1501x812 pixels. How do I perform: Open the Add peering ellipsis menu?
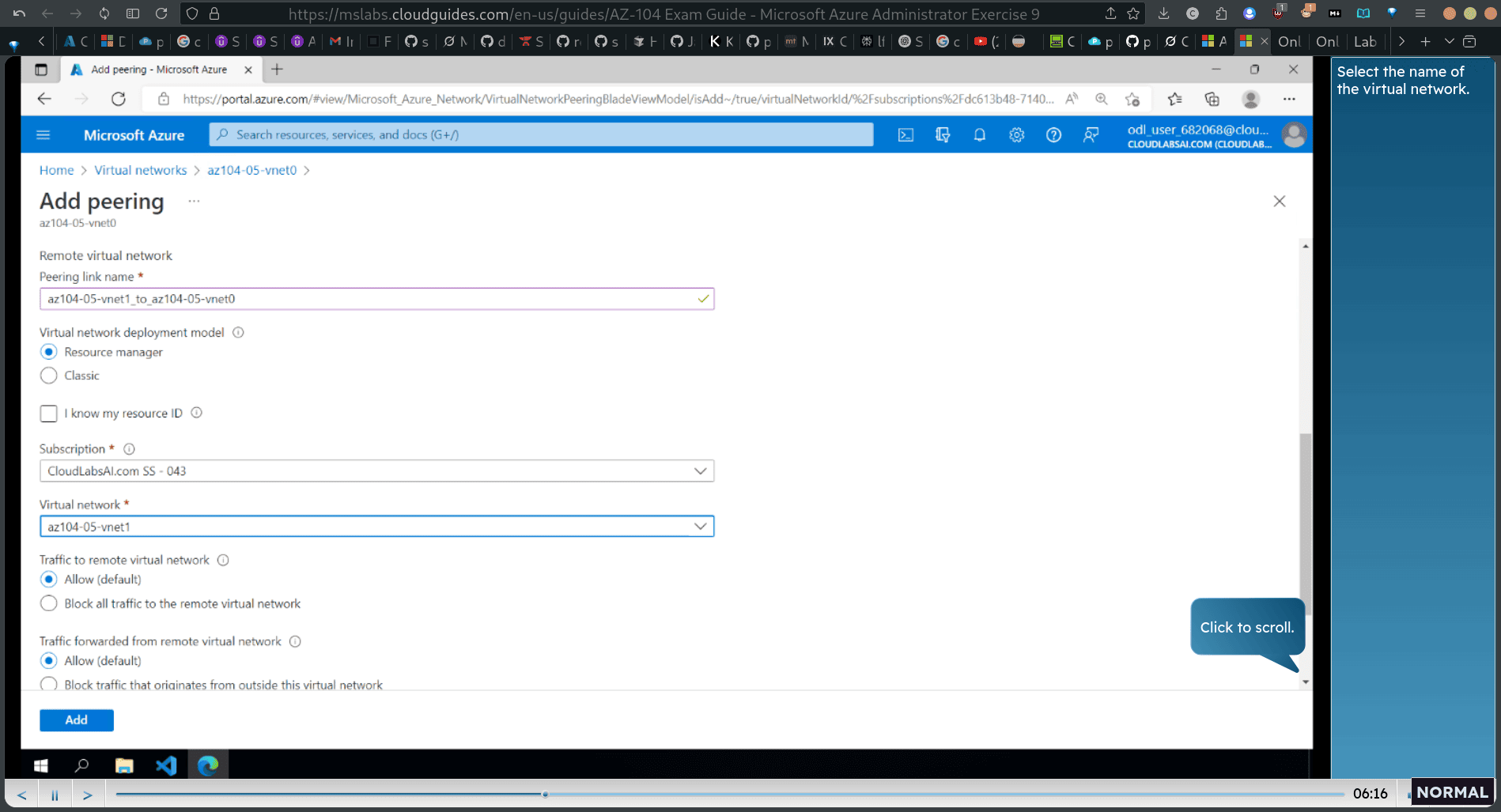[194, 201]
